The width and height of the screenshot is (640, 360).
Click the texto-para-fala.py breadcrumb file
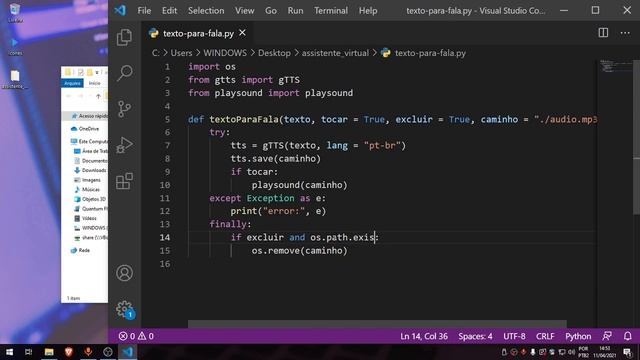click(430, 53)
